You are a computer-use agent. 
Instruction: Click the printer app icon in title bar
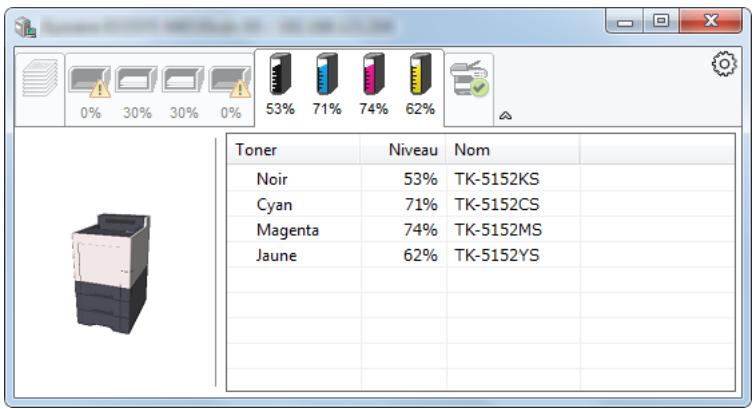point(25,27)
